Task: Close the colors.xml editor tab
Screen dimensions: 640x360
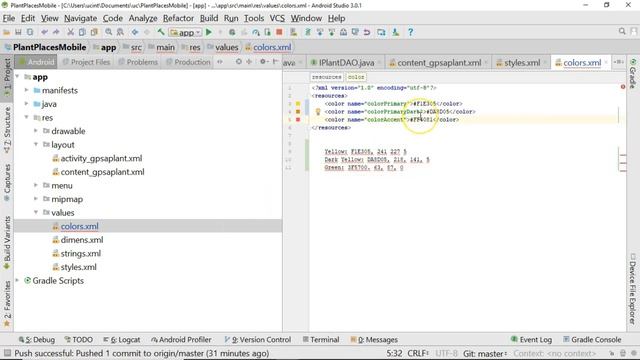Action: [606, 62]
